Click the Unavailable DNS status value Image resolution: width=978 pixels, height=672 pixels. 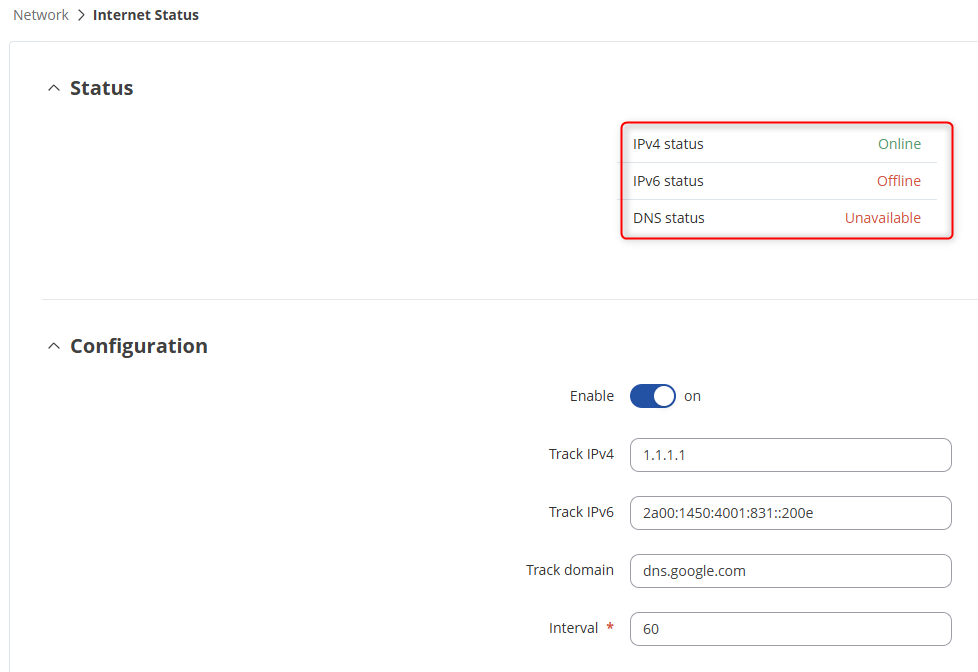tap(882, 218)
